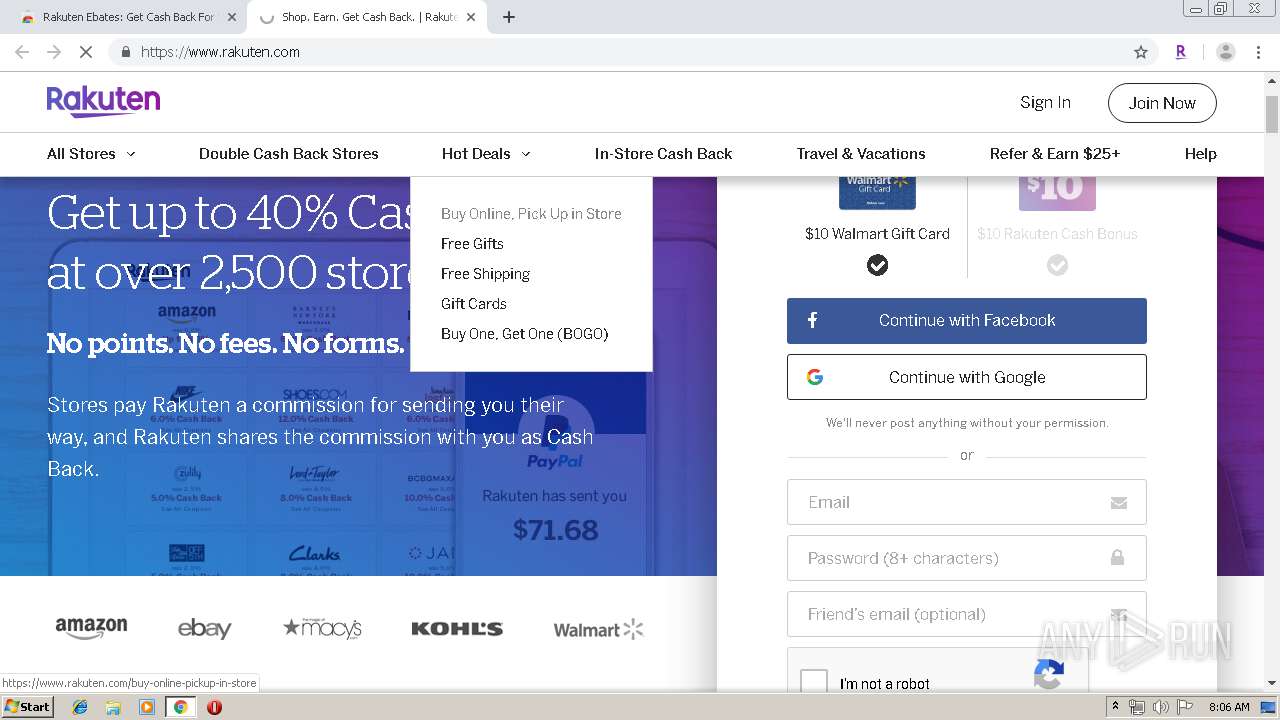1280x720 pixels.
Task: Show hidden tray icons arrow
Action: [1115, 707]
